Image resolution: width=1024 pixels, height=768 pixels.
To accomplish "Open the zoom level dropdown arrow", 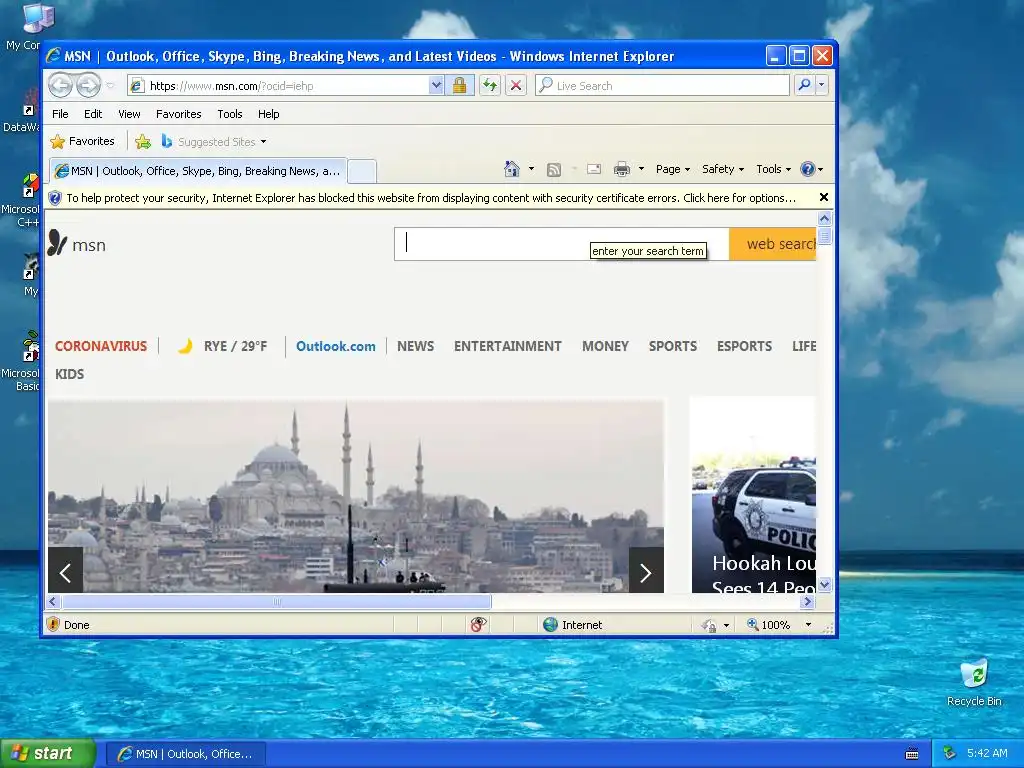I will point(808,624).
